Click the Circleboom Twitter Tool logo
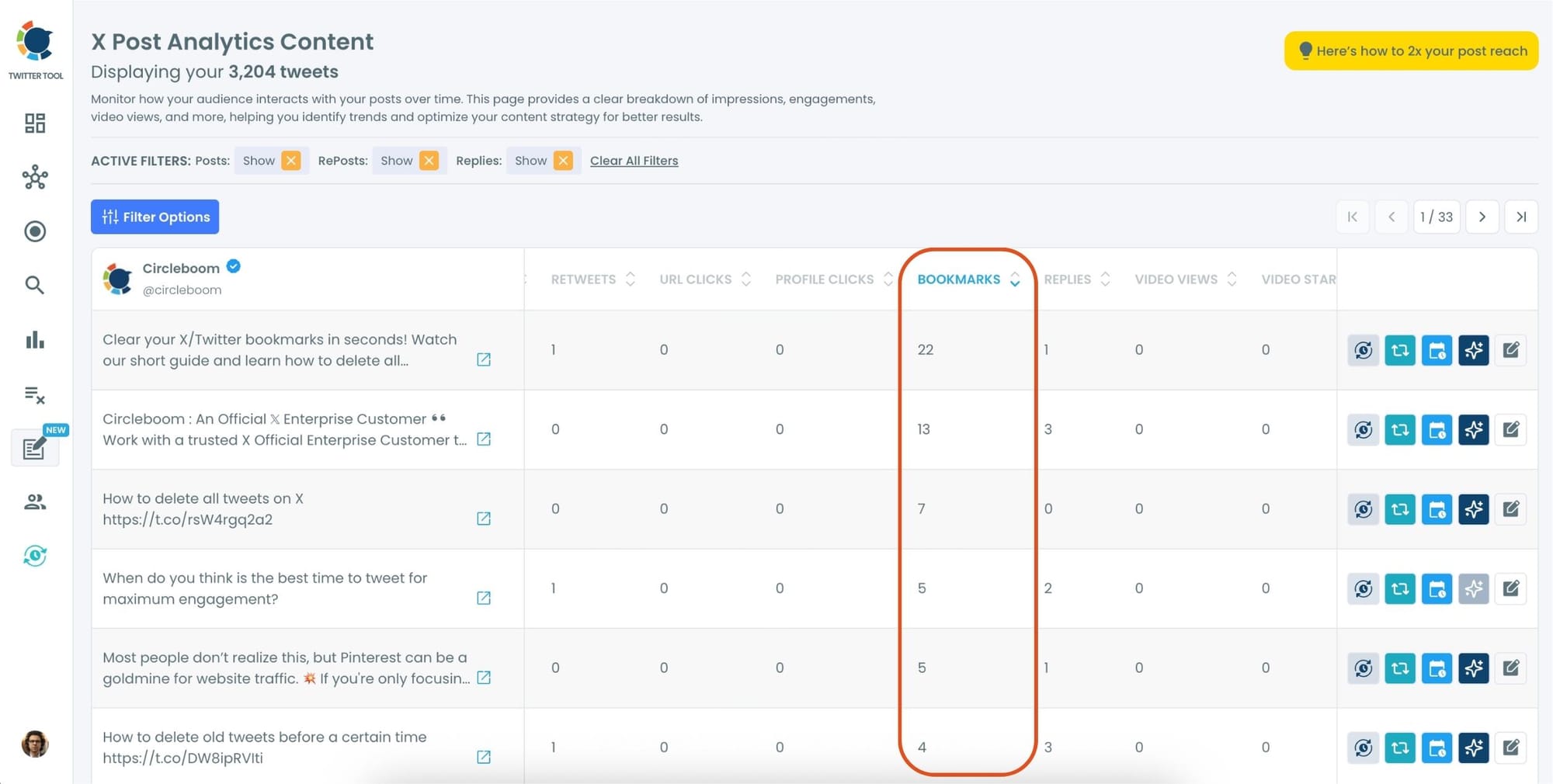The width and height of the screenshot is (1553, 784). pos(36,50)
